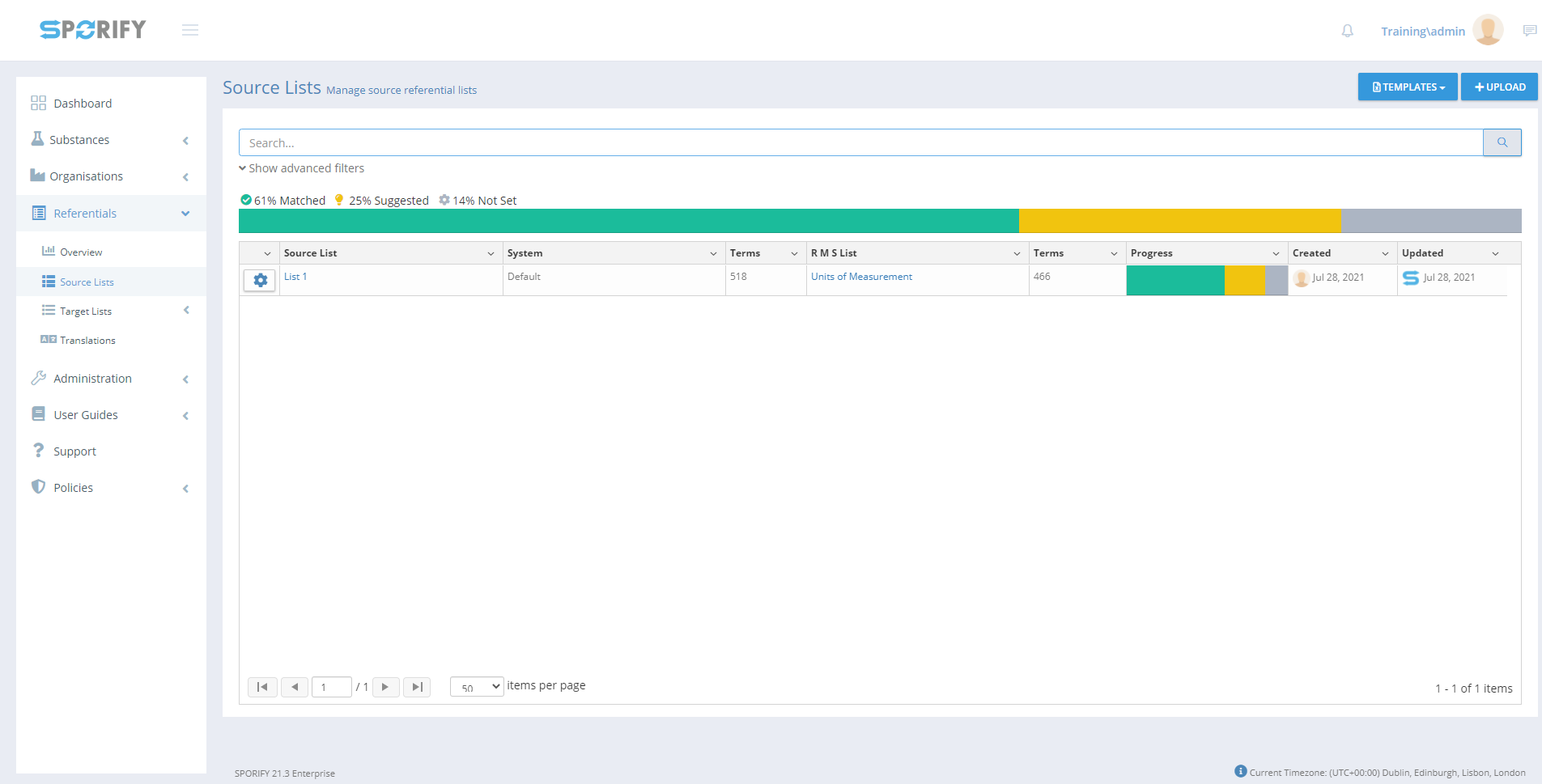Open Translations in sidebar
This screenshot has height=784, width=1542.
(x=87, y=341)
